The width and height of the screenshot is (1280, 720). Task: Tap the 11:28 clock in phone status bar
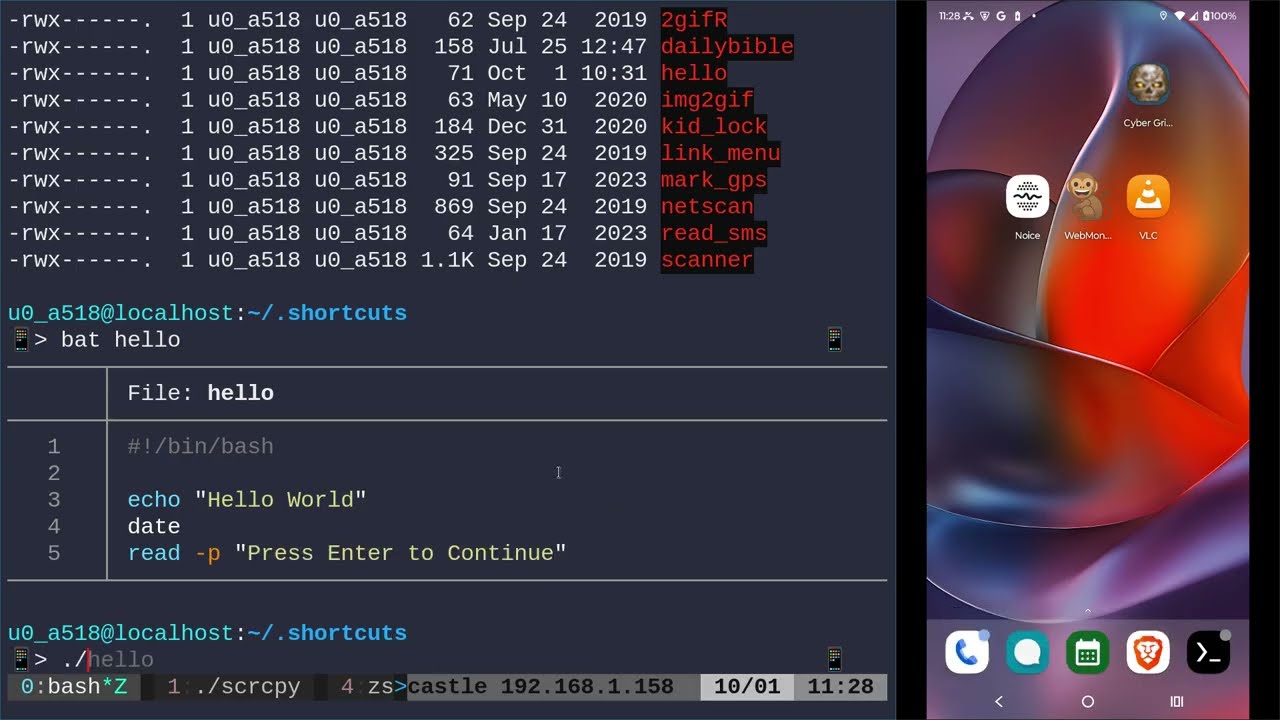click(x=949, y=16)
